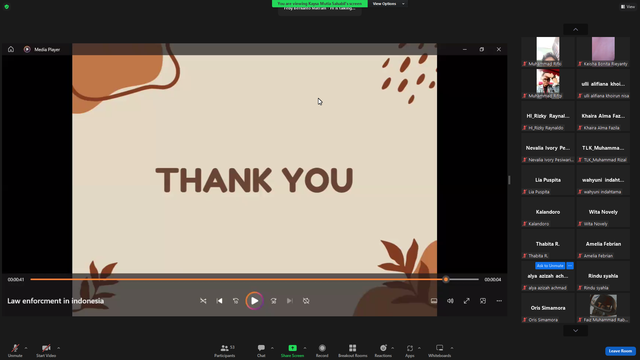Switch Media Player to mini player view

[x=483, y=301]
